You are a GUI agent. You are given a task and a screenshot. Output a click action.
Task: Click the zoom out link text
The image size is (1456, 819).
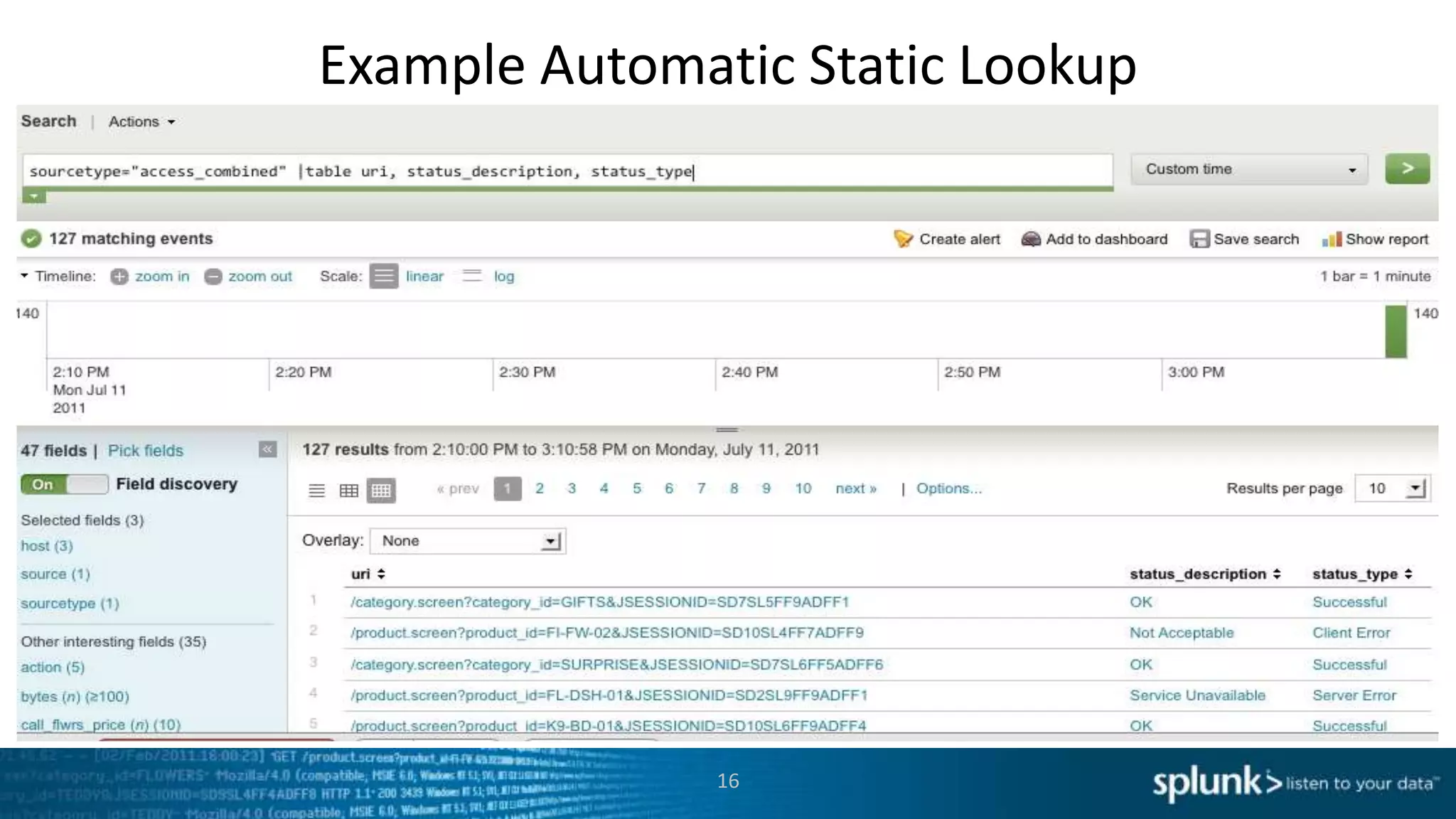point(260,277)
